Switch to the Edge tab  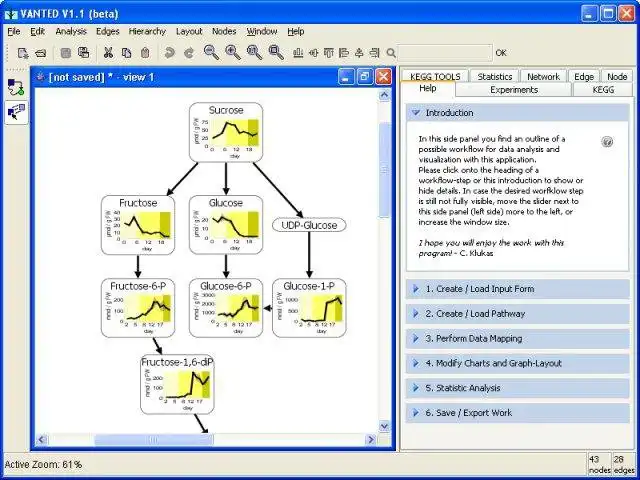[584, 76]
